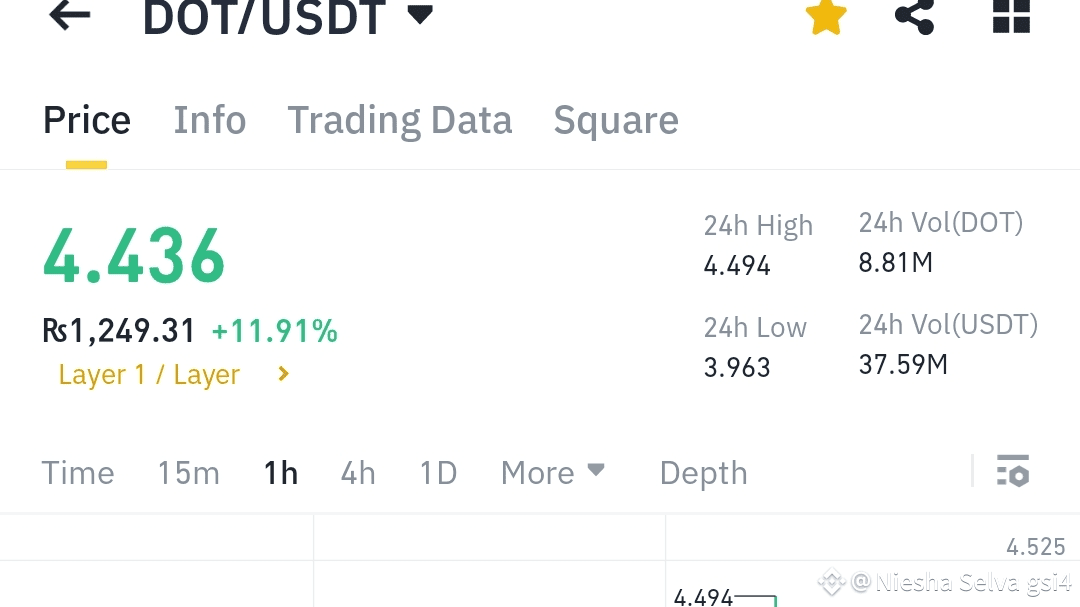
Task: Switch to the Info tab
Action: click(209, 120)
